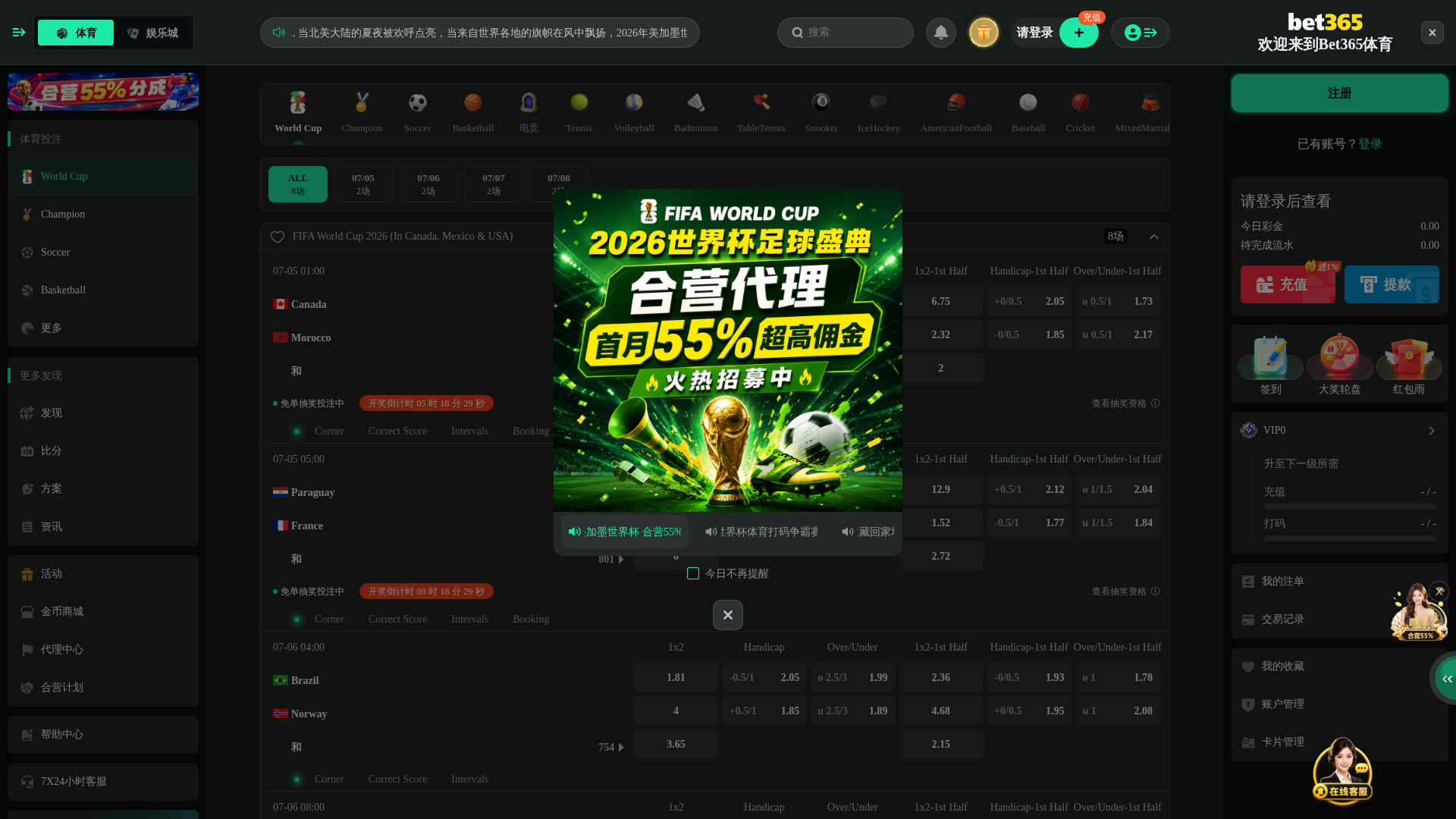Viewport: 1456px width, 819px height.
Task: Click the 充值 progress bar under VIP0
Action: [1350, 507]
